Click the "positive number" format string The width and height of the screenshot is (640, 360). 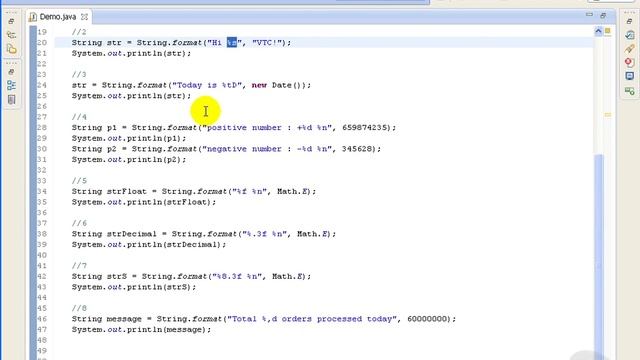click(x=267, y=127)
